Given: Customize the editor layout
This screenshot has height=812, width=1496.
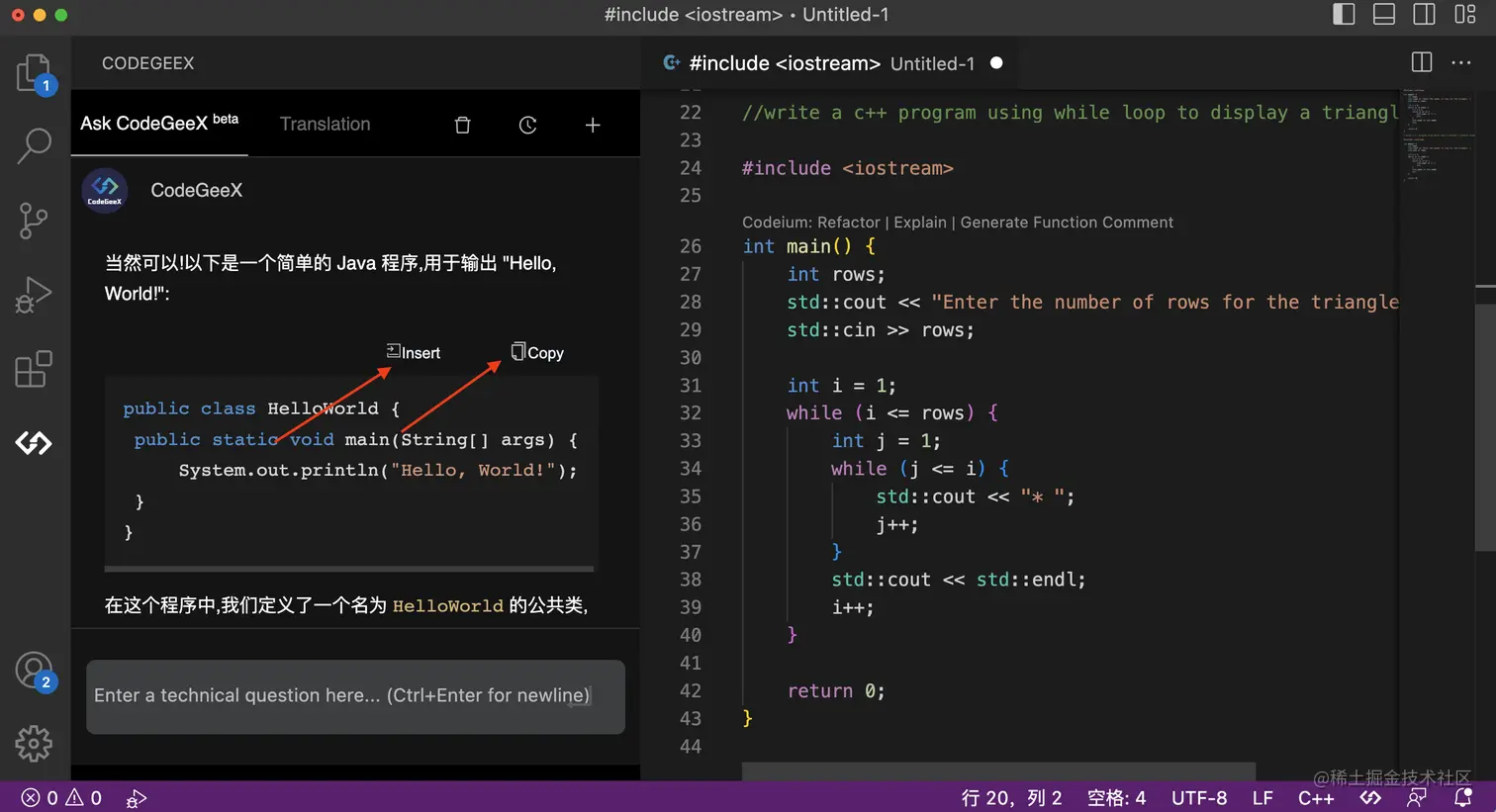Looking at the screenshot, I should 1465,14.
